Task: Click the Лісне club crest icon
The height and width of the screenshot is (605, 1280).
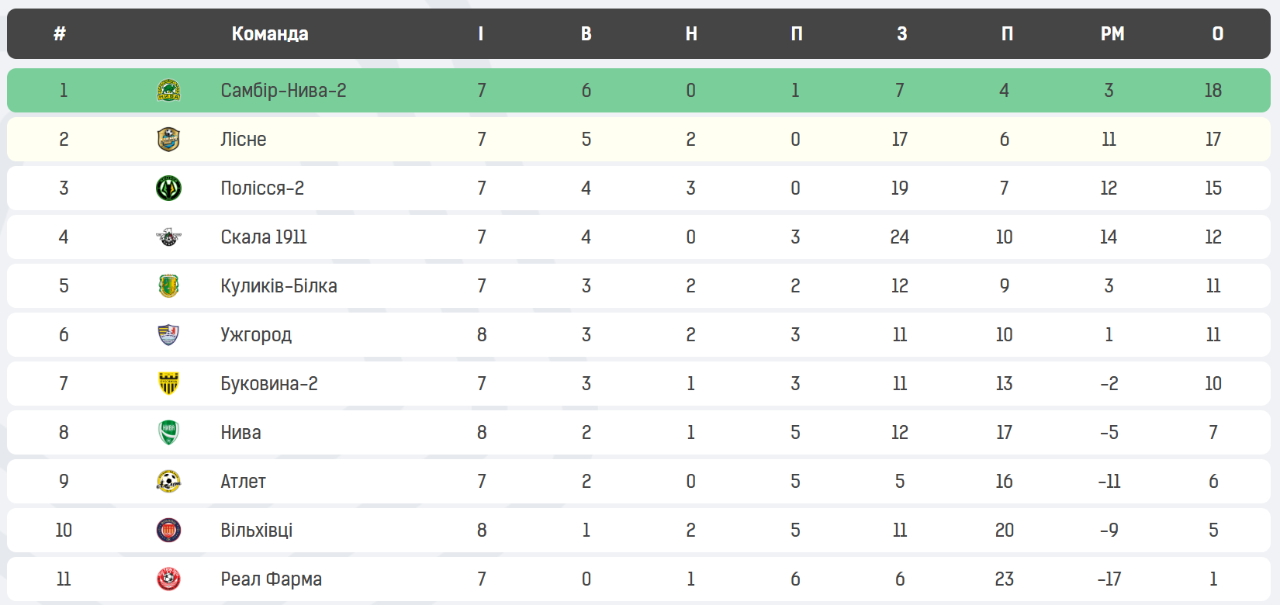Action: [168, 140]
